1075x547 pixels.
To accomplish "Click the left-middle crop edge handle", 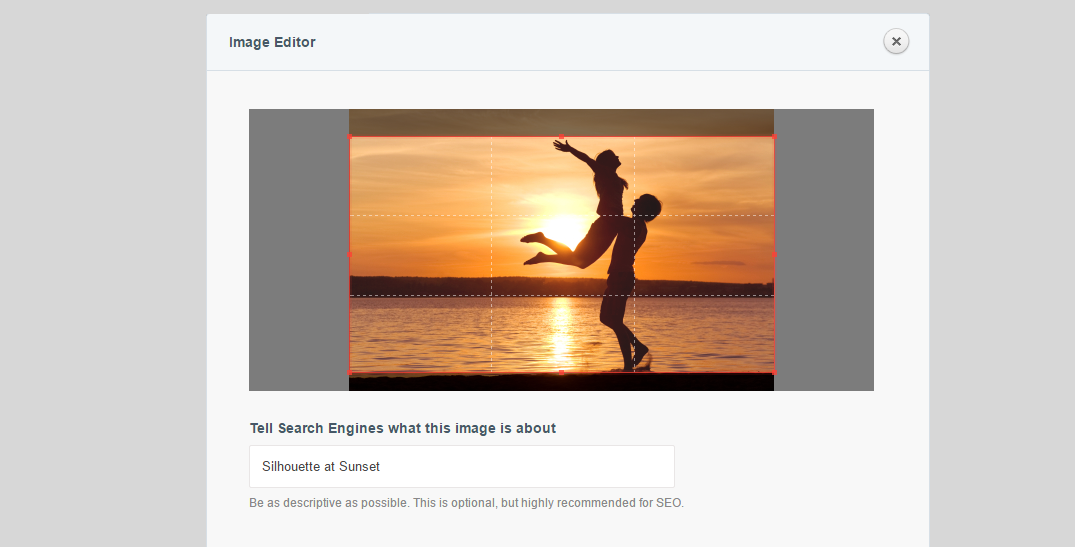I will [x=350, y=254].
